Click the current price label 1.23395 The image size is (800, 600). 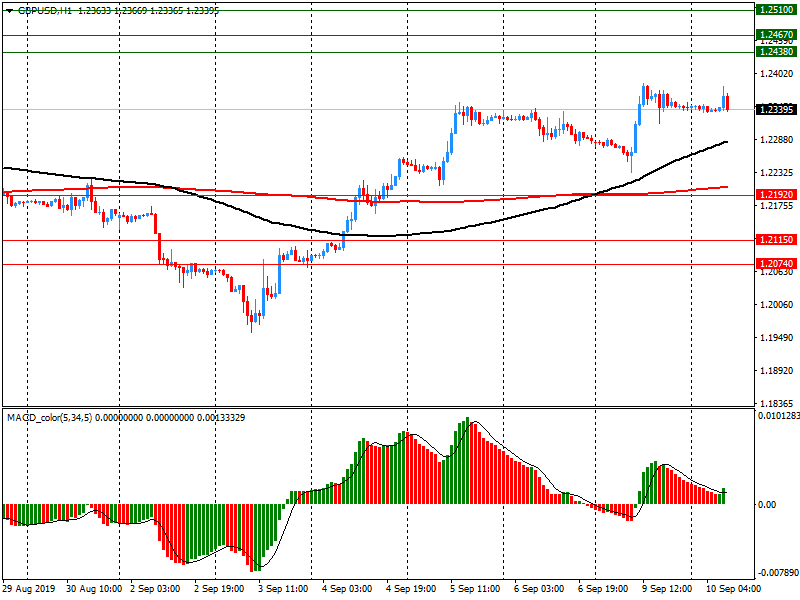pos(776,109)
